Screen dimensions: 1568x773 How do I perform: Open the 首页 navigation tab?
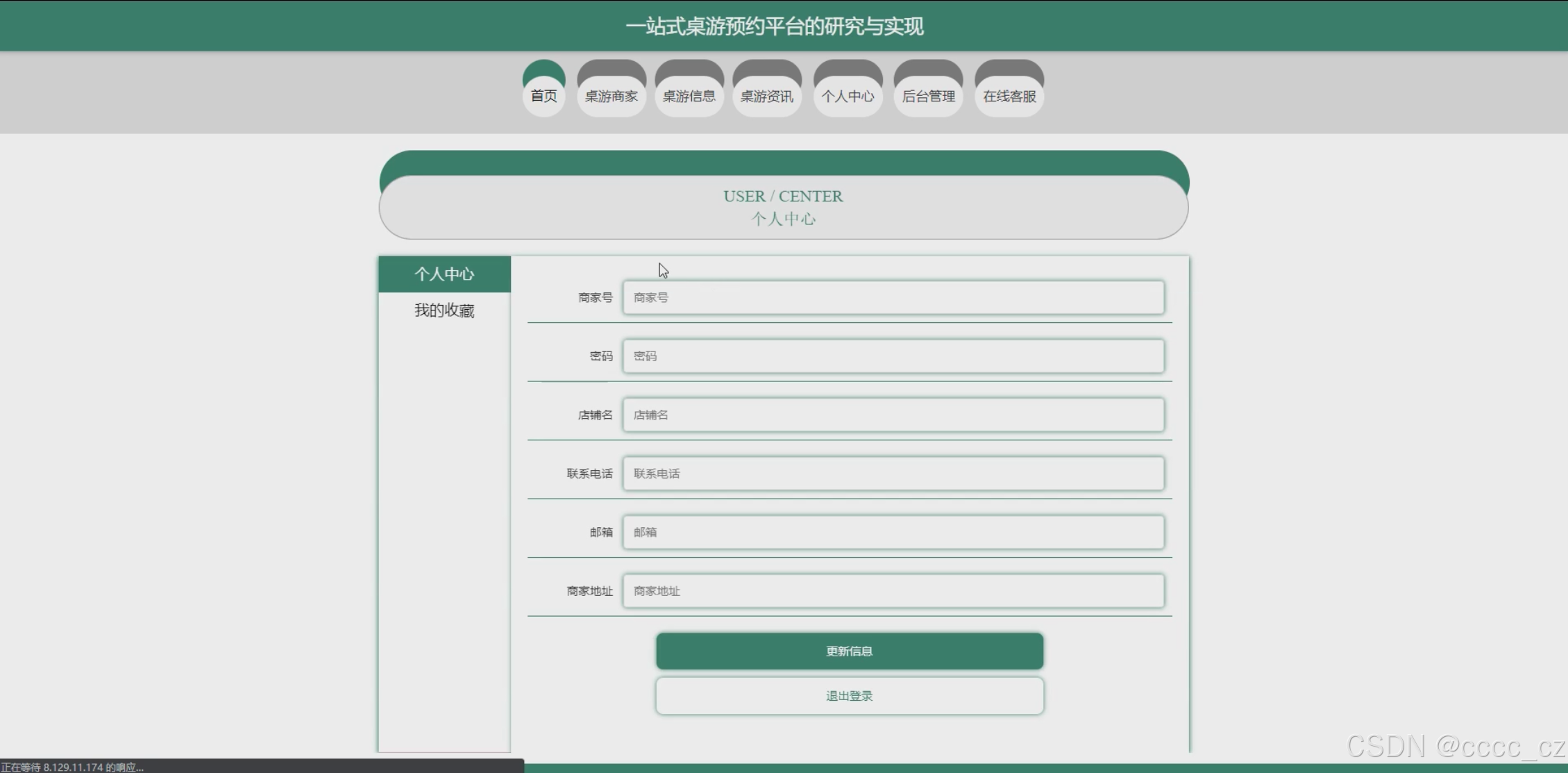click(x=543, y=96)
